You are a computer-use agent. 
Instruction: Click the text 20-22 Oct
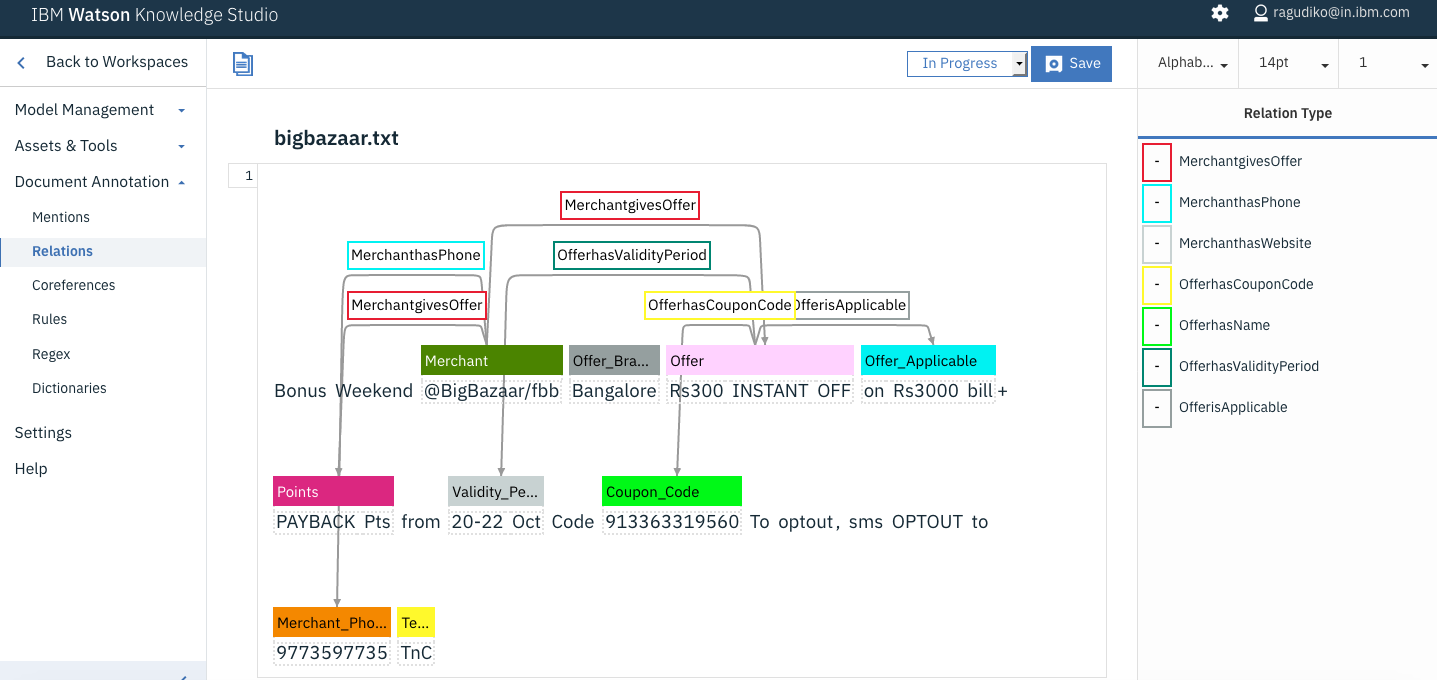coord(496,521)
